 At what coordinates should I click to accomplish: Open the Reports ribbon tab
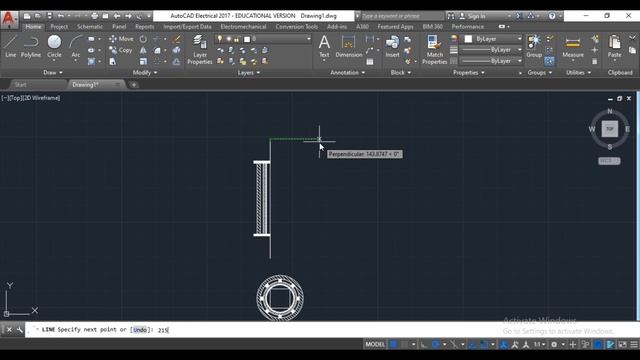pos(144,27)
